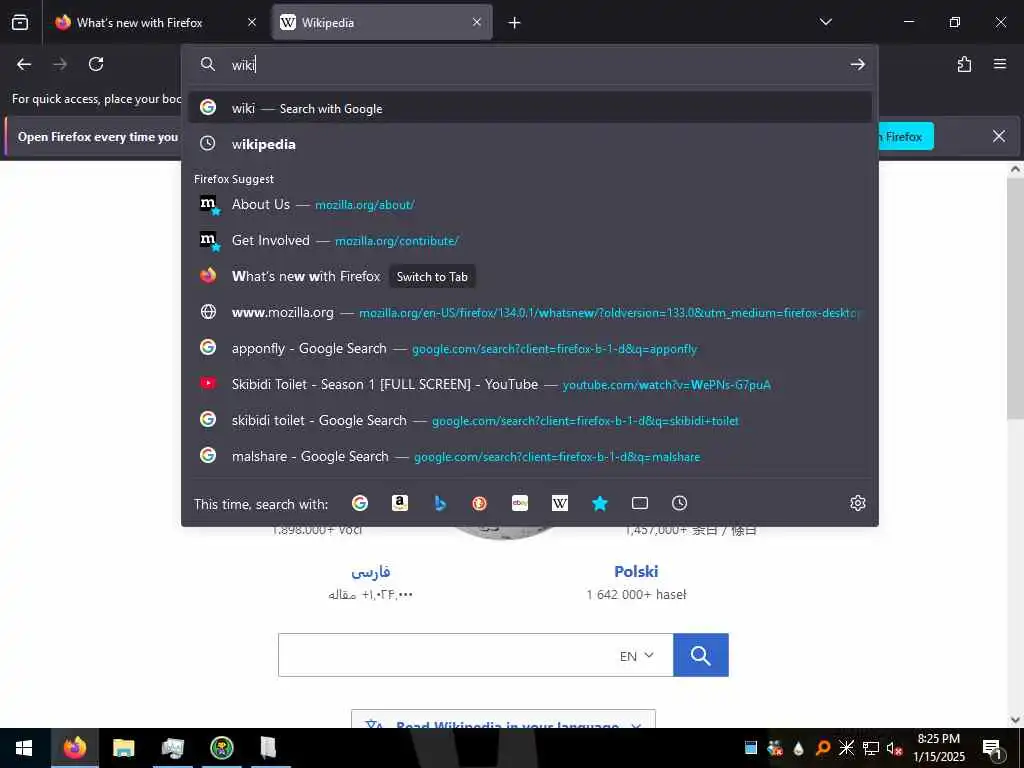Search this time with Wikipedia icon
Image resolution: width=1024 pixels, height=768 pixels.
[560, 503]
